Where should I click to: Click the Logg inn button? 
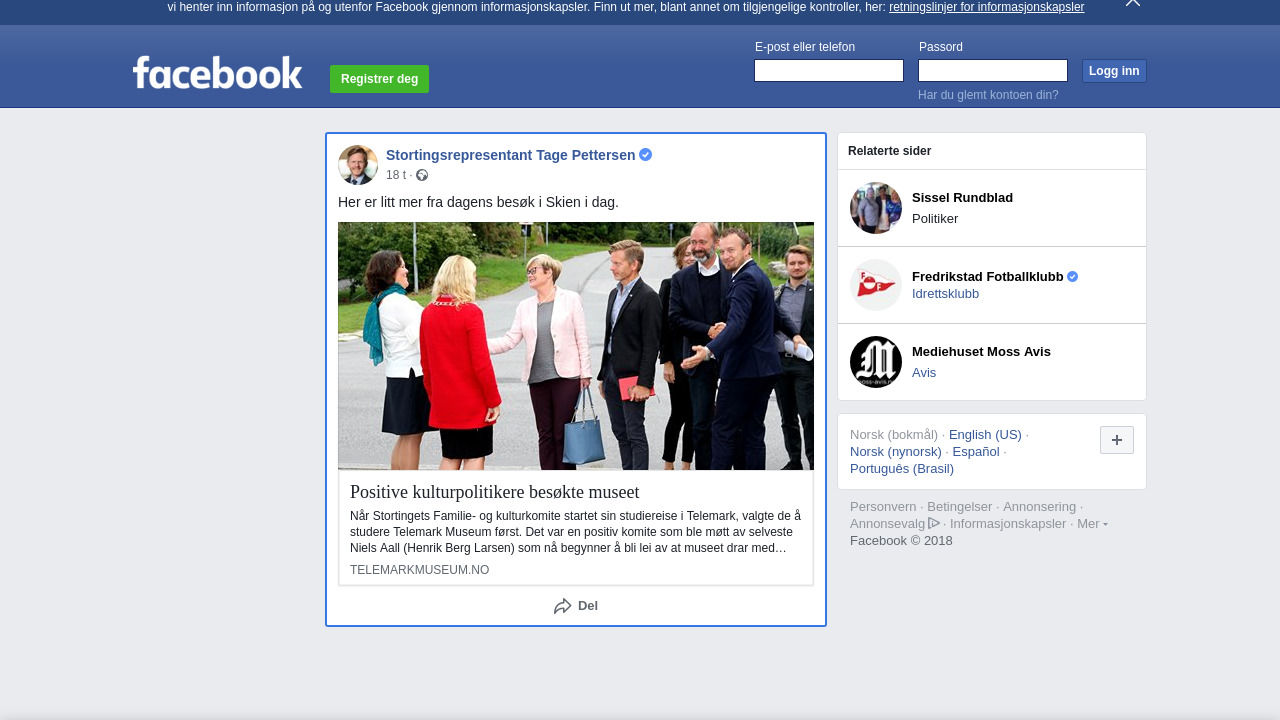tap(1114, 71)
